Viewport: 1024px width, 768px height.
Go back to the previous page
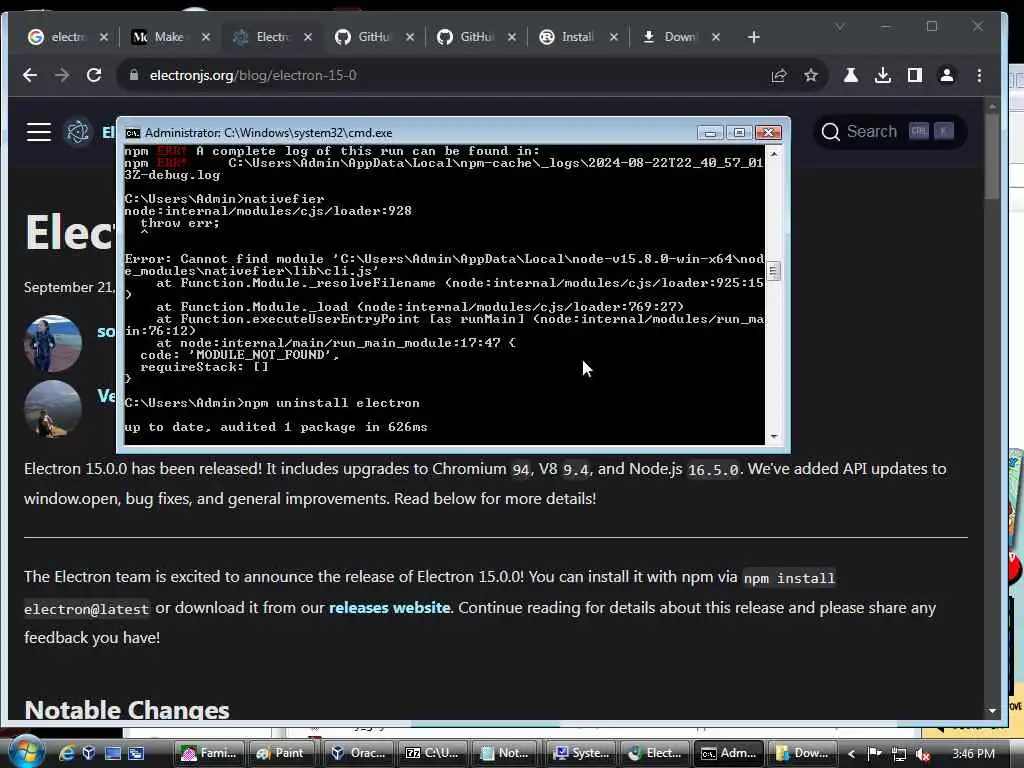click(x=29, y=75)
